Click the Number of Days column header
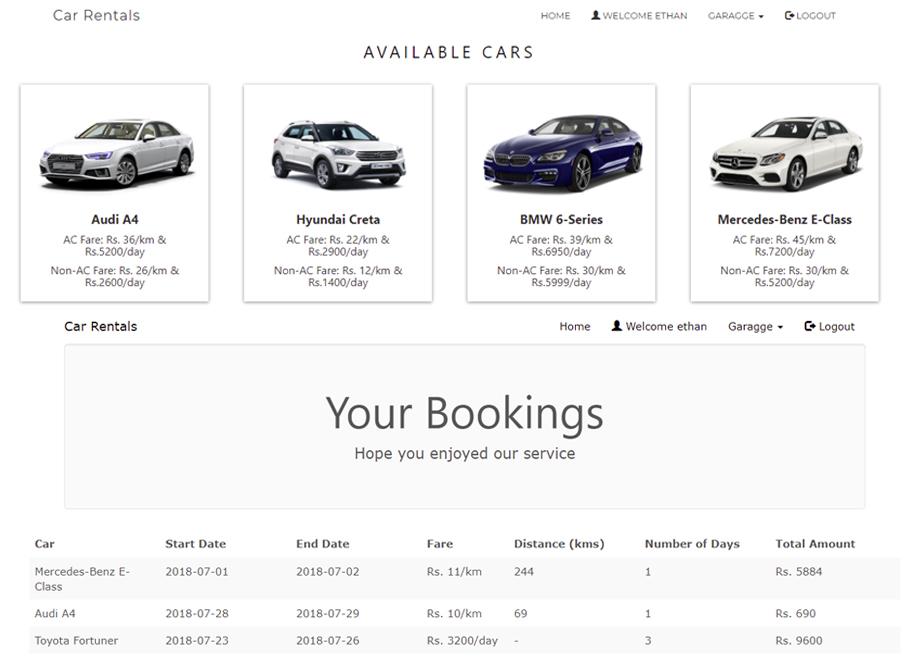This screenshot has height=669, width=910. [692, 544]
